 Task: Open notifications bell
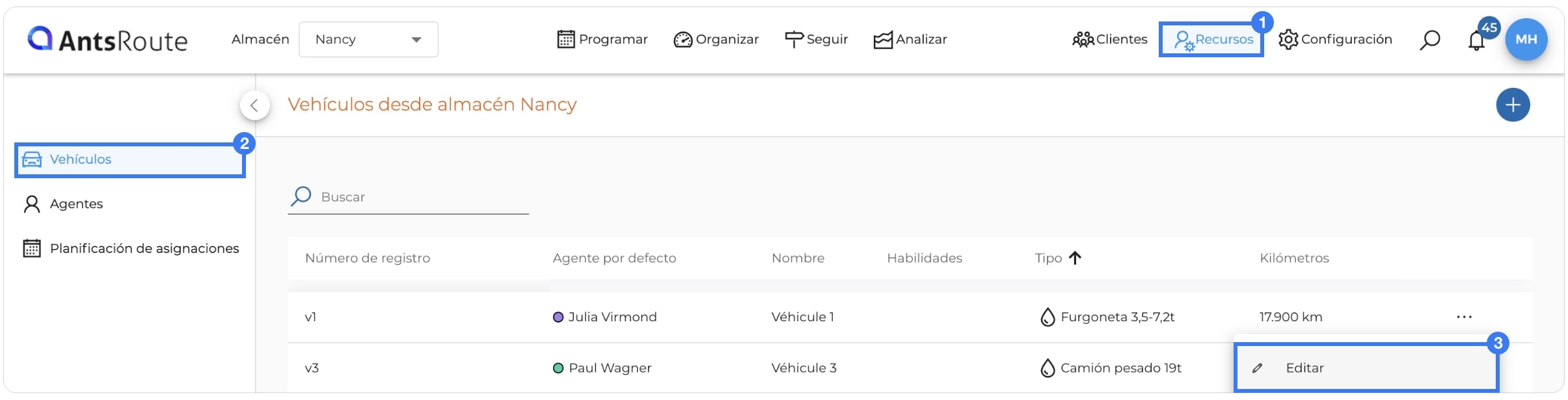1476,40
